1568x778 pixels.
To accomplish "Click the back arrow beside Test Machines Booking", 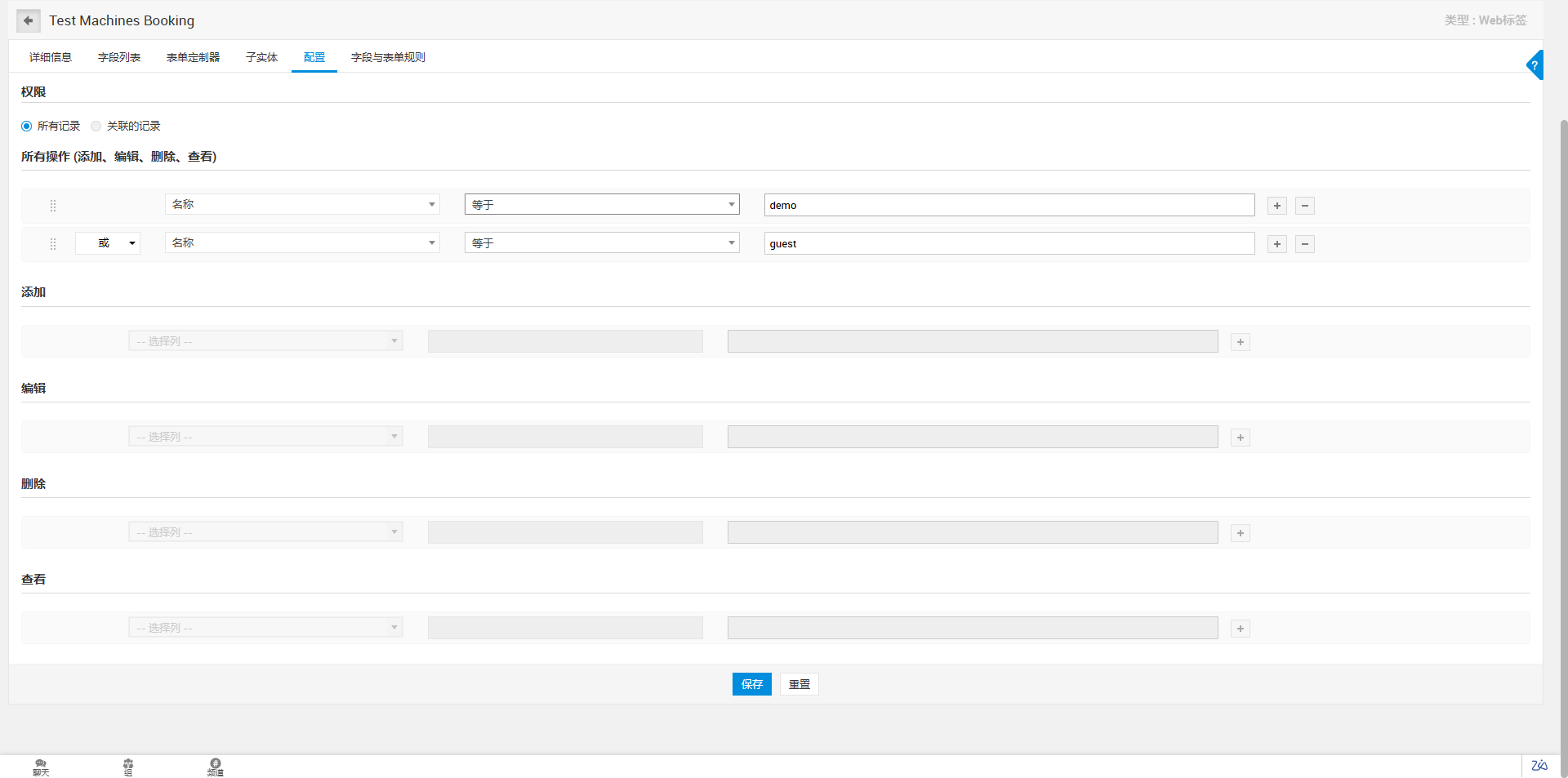I will 29,20.
